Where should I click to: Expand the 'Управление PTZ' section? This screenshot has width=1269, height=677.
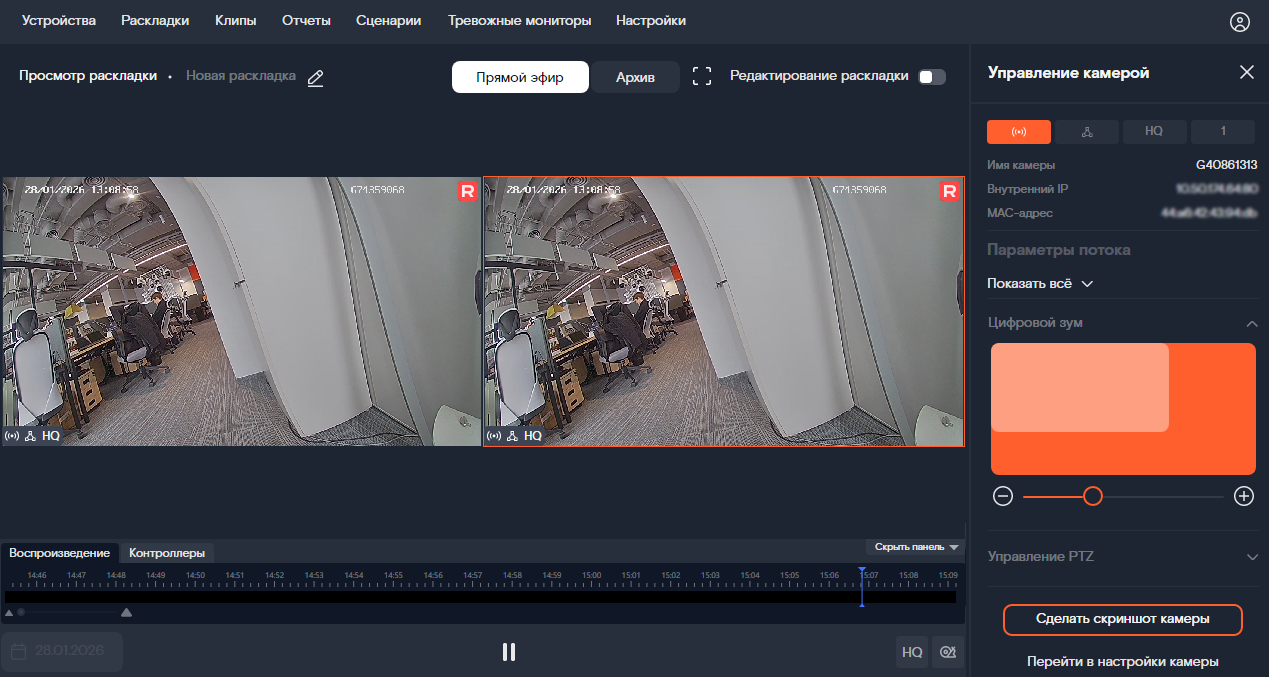[1251, 557]
